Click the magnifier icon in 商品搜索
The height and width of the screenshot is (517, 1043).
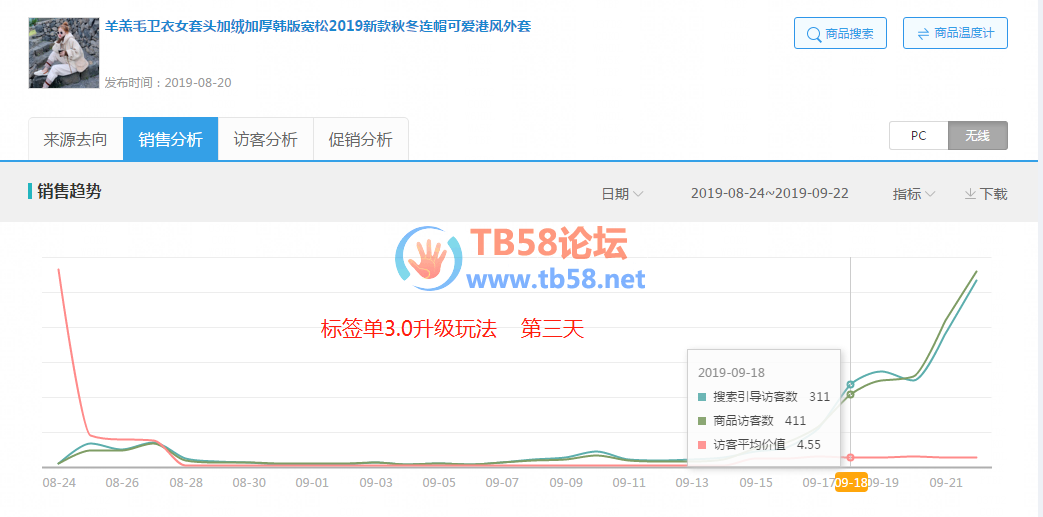click(812, 34)
